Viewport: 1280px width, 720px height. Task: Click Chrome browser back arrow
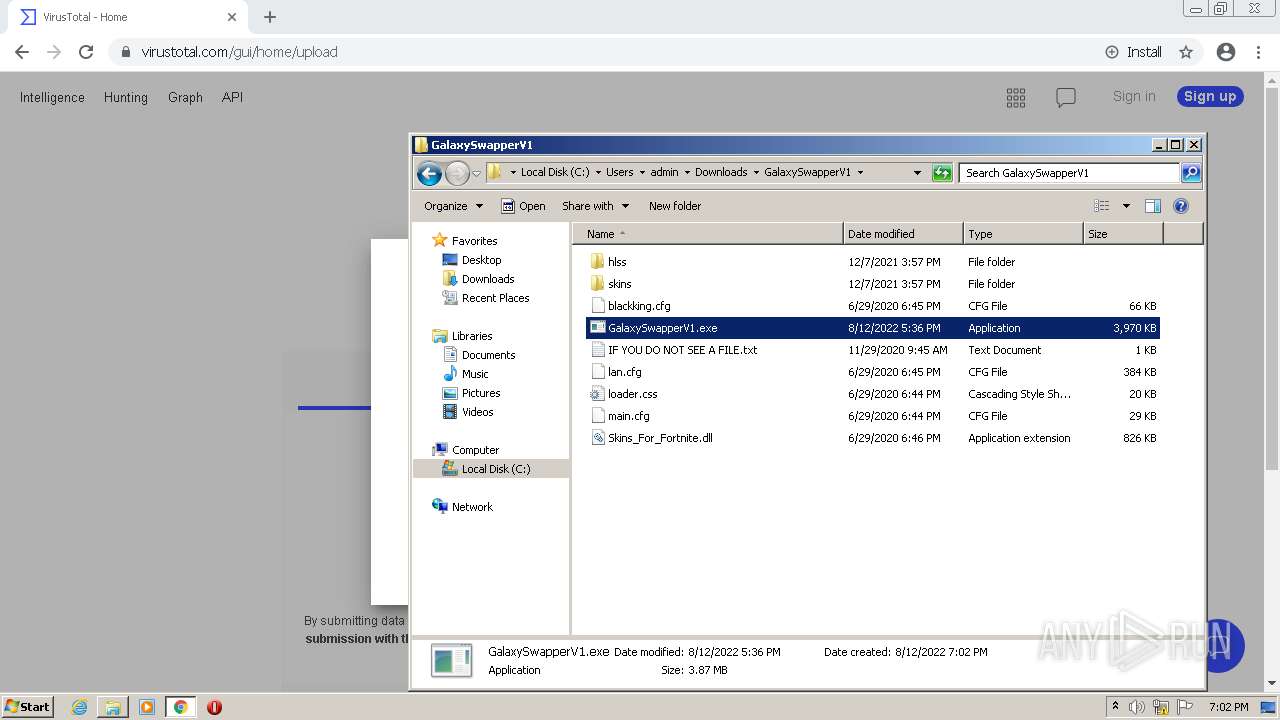pyautogui.click(x=22, y=52)
